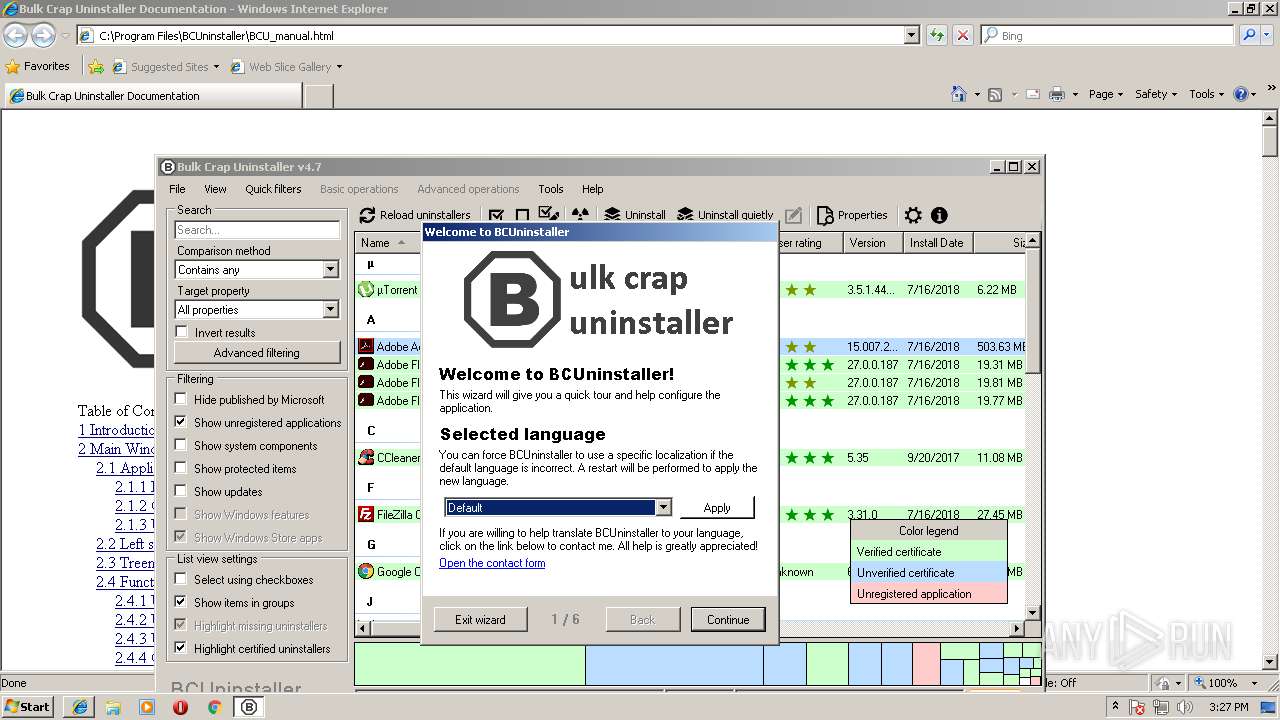Open Properties from the BCU toolbar
Screen dimensions: 1280x720
tap(852, 215)
